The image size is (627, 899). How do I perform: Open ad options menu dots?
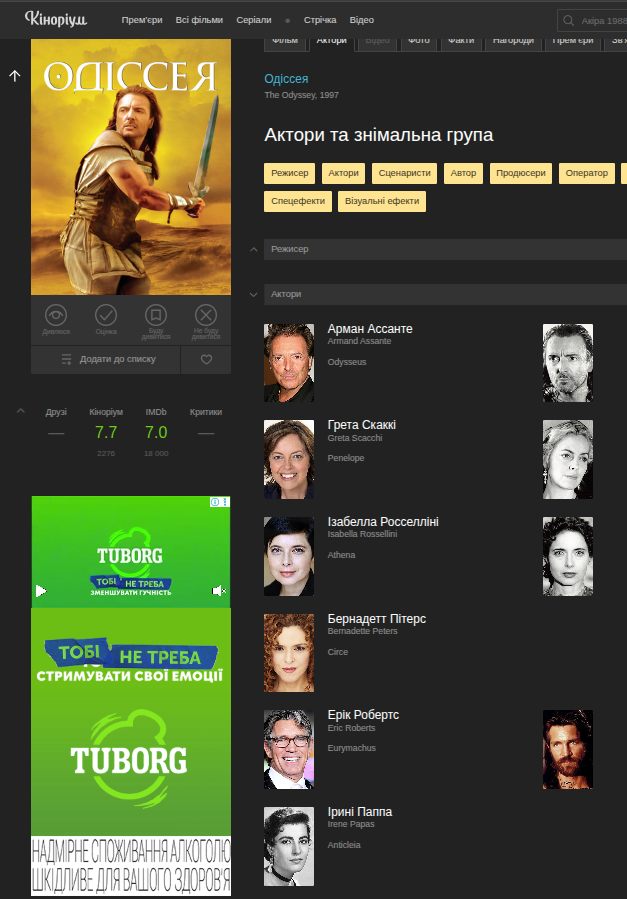pos(225,502)
